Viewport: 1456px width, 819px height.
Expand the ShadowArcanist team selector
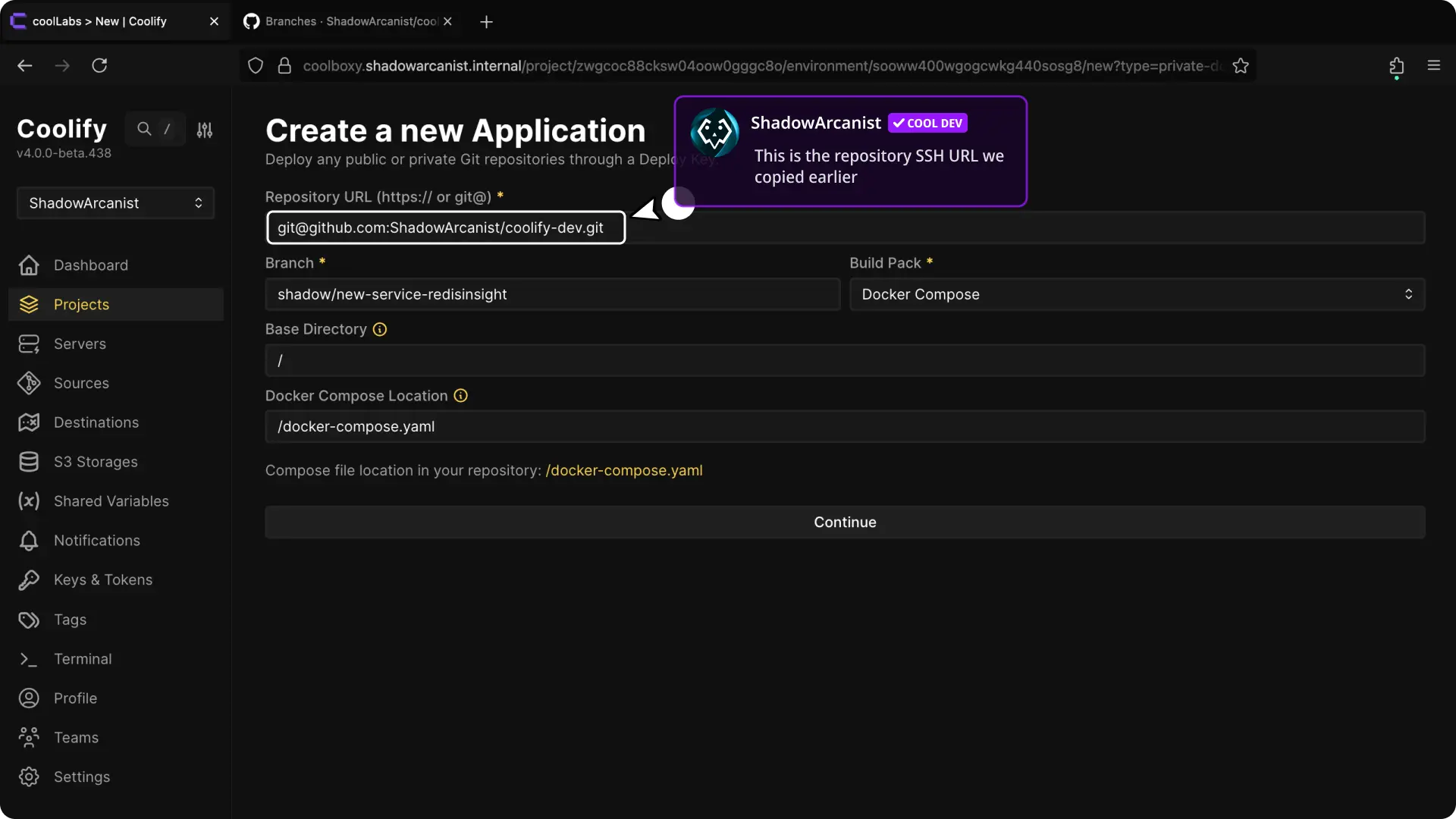pos(115,203)
